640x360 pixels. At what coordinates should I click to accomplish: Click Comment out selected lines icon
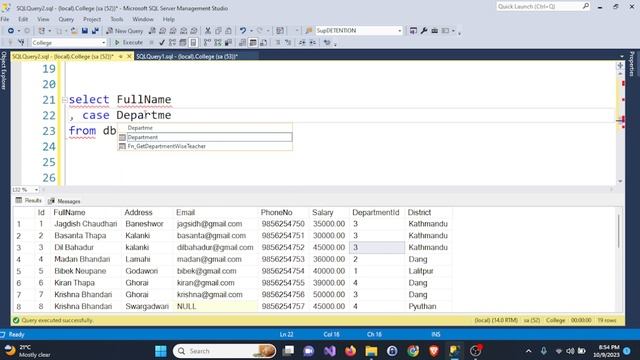pyautogui.click(x=278, y=42)
